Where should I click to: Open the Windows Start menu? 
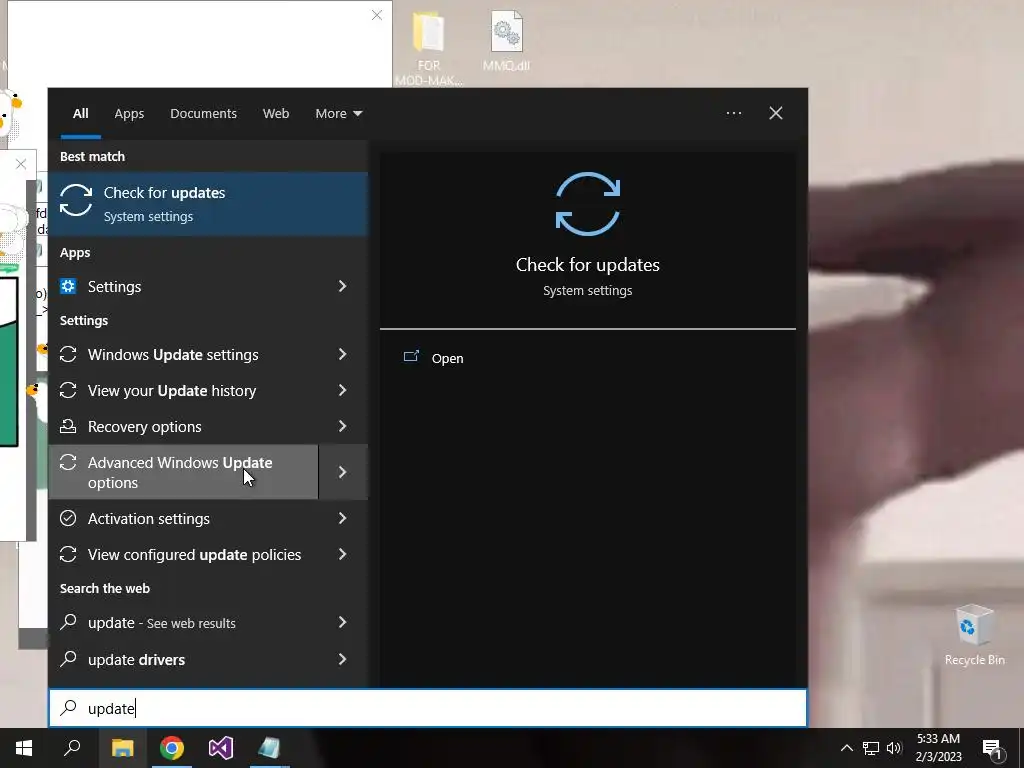(x=24, y=748)
